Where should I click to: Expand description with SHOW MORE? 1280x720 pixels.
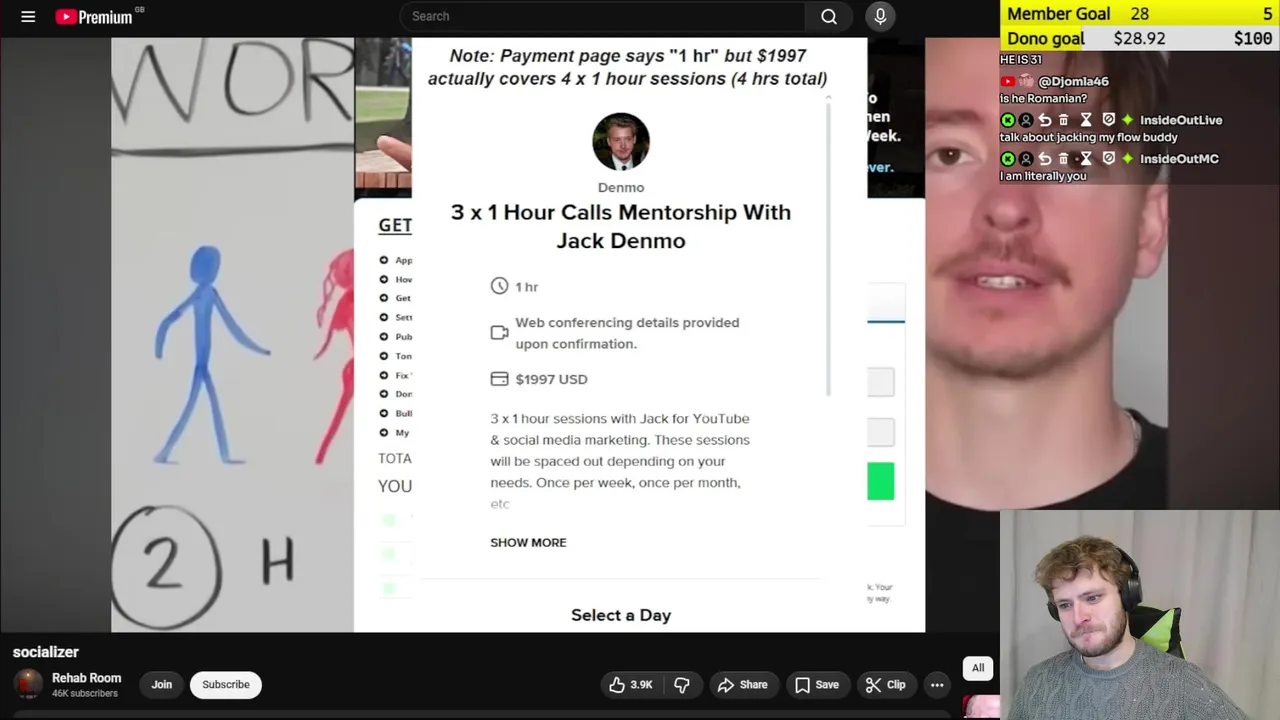tap(528, 543)
